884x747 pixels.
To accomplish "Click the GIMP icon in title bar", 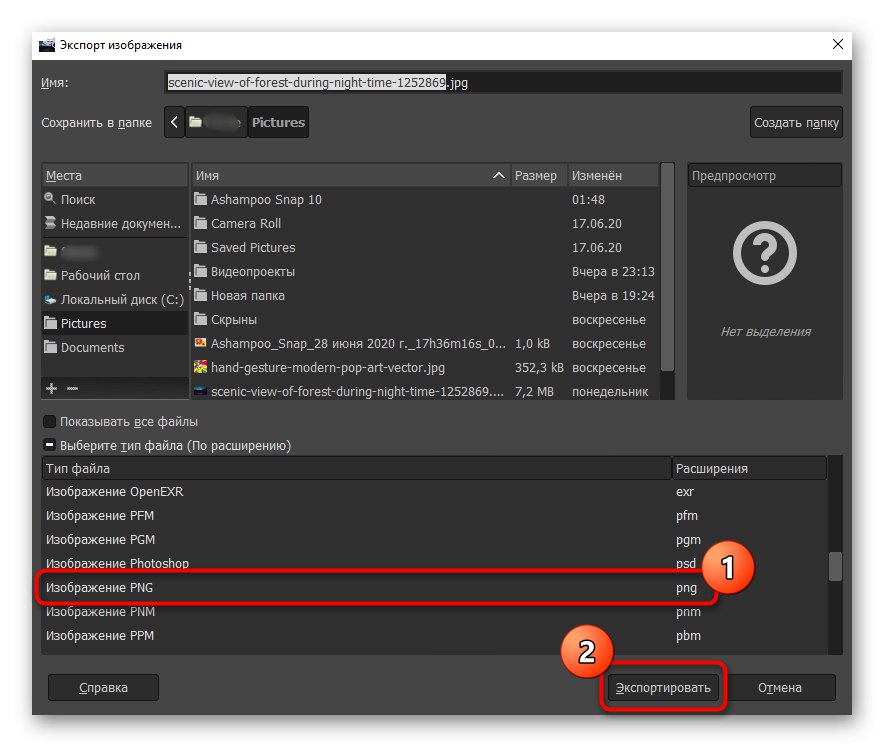I will tap(47, 45).
